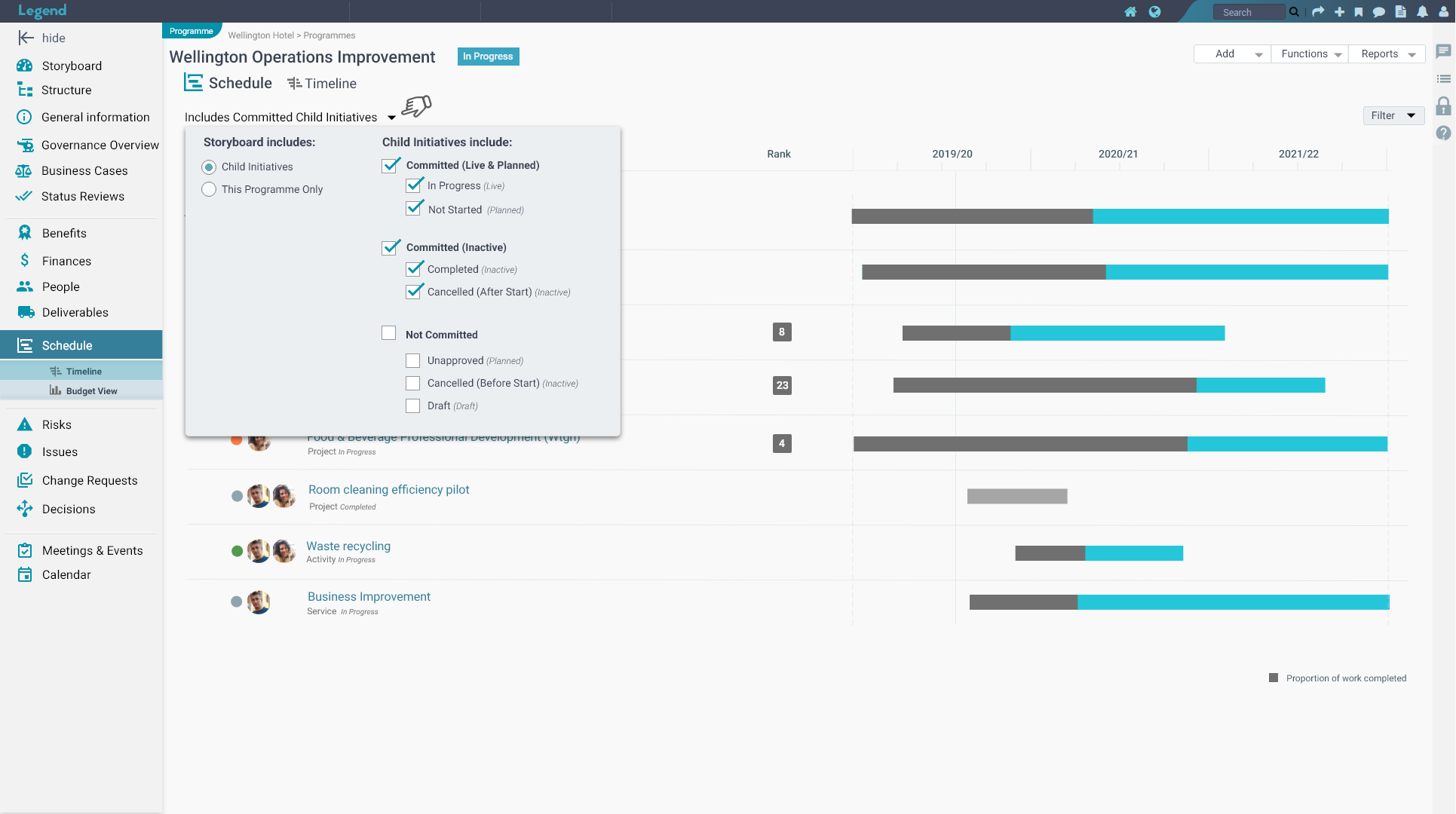Open the Reports dropdown
Image resolution: width=1456 pixels, height=814 pixels.
coord(1387,54)
